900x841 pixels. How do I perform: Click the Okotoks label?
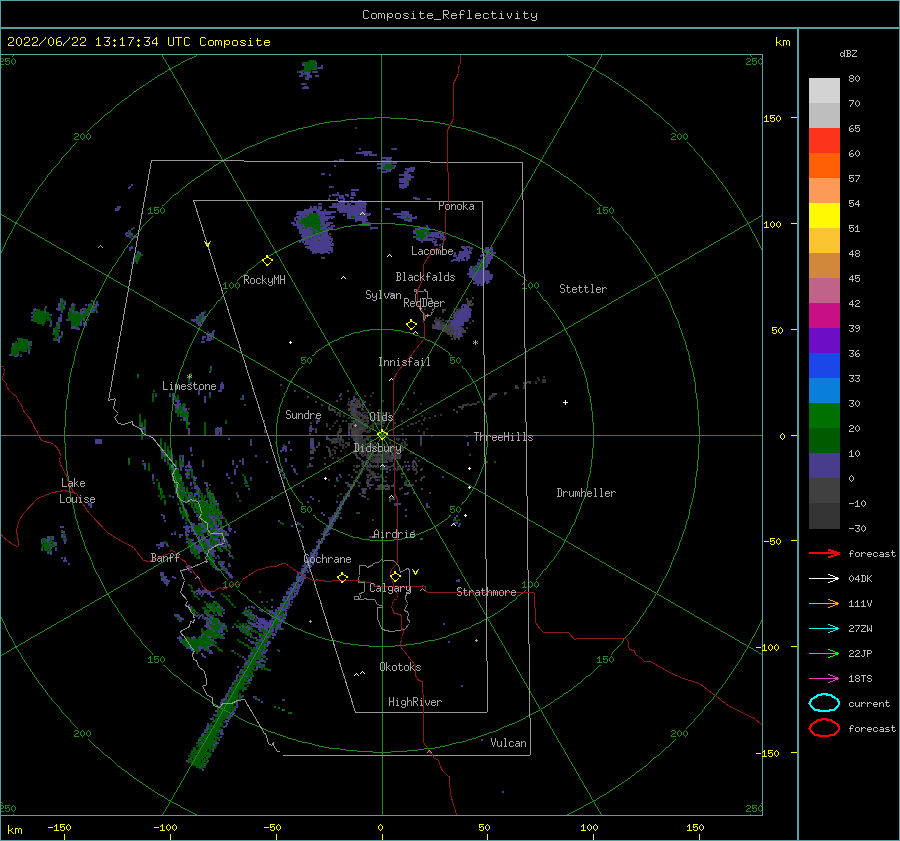400,667
